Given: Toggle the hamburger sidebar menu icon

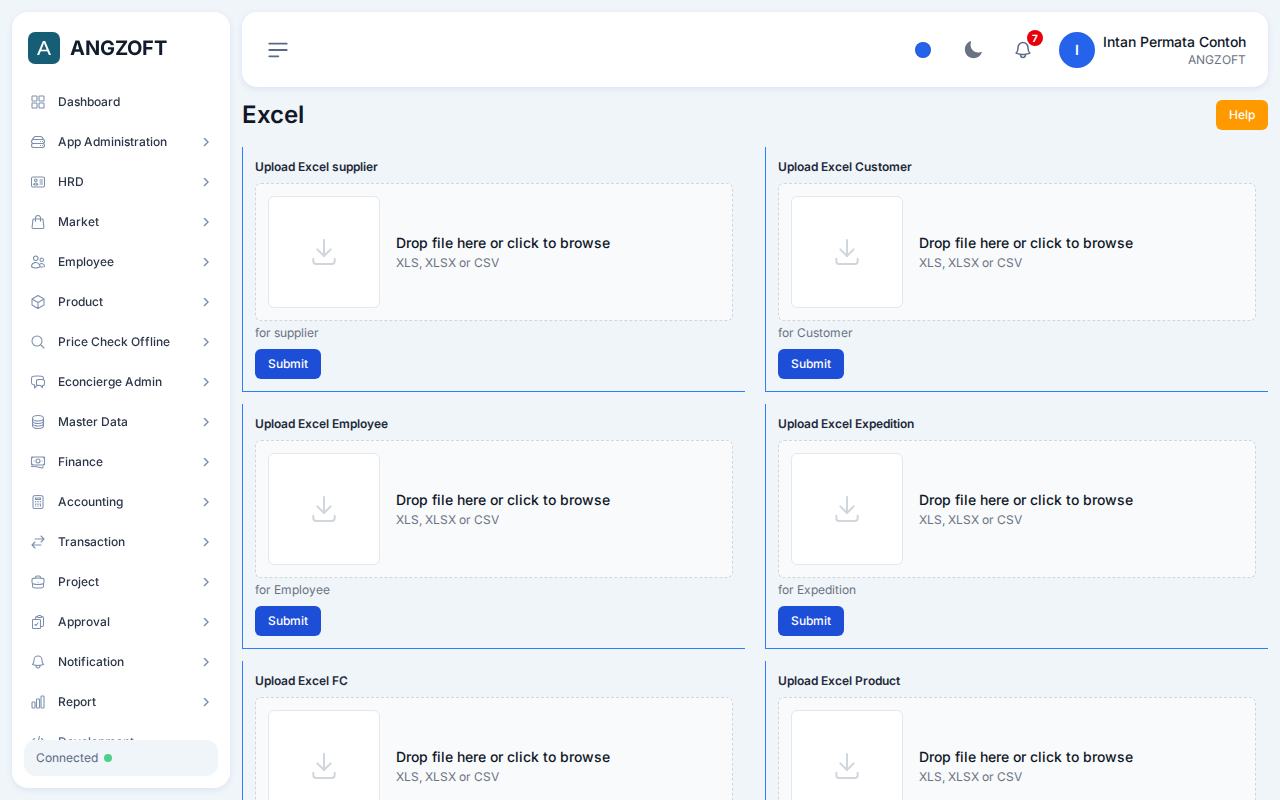Looking at the screenshot, I should [278, 50].
